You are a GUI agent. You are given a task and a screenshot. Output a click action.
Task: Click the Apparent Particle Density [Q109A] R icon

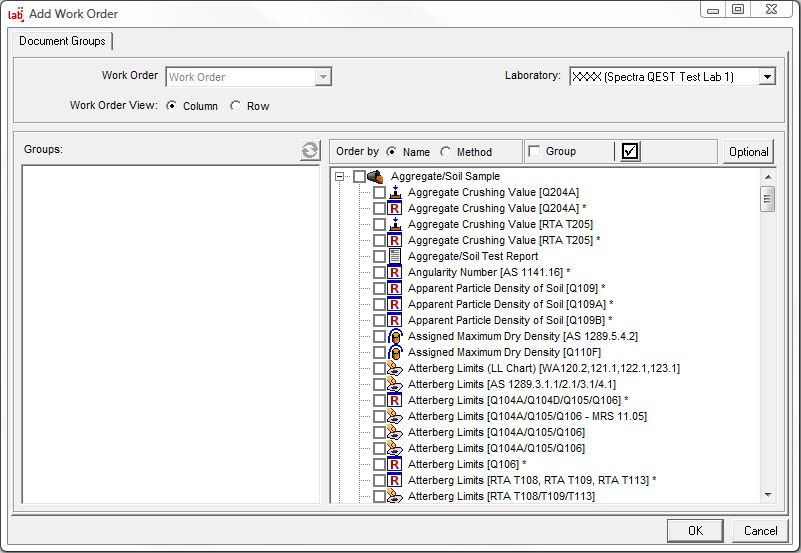(394, 304)
